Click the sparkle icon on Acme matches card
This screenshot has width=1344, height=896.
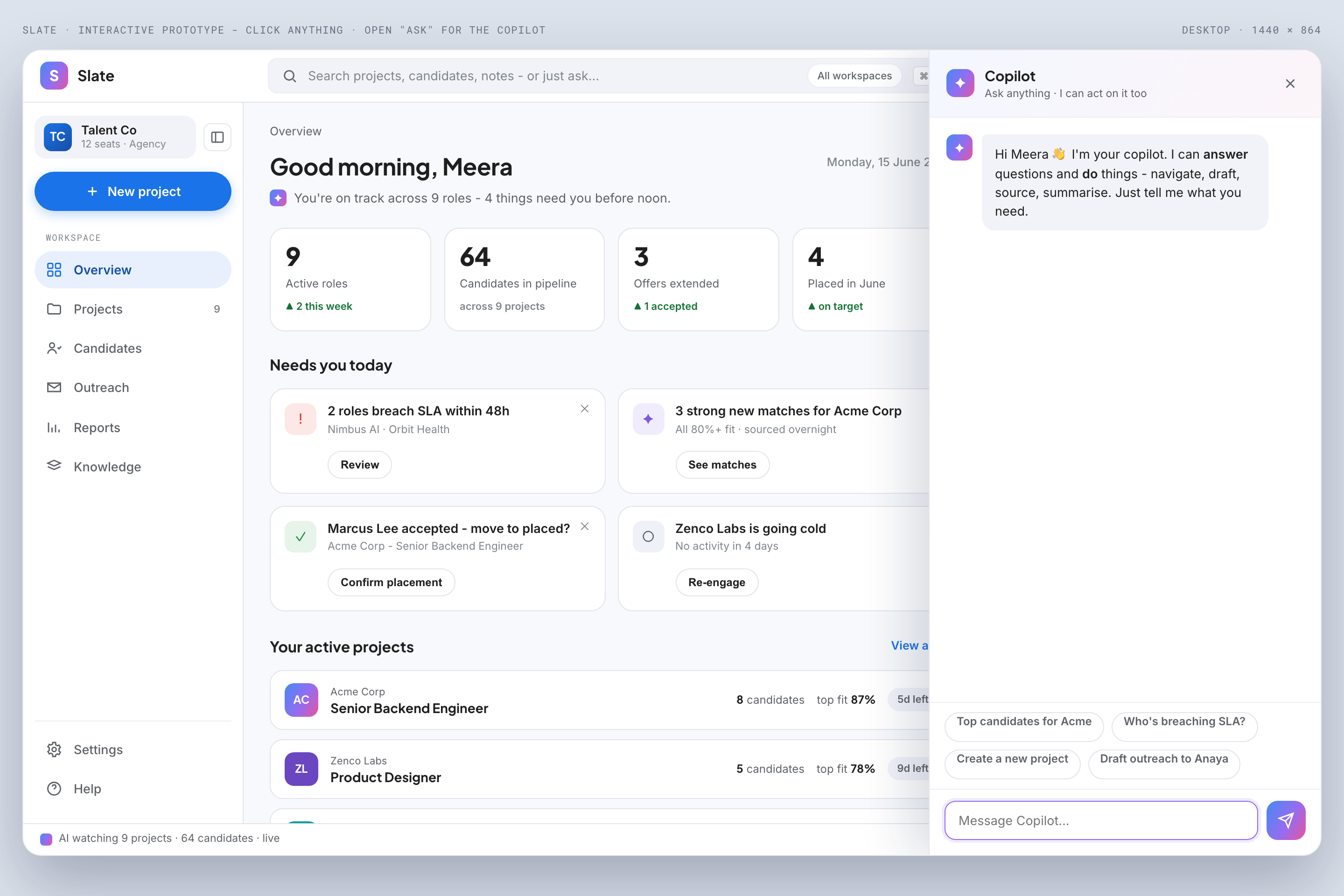[648, 419]
